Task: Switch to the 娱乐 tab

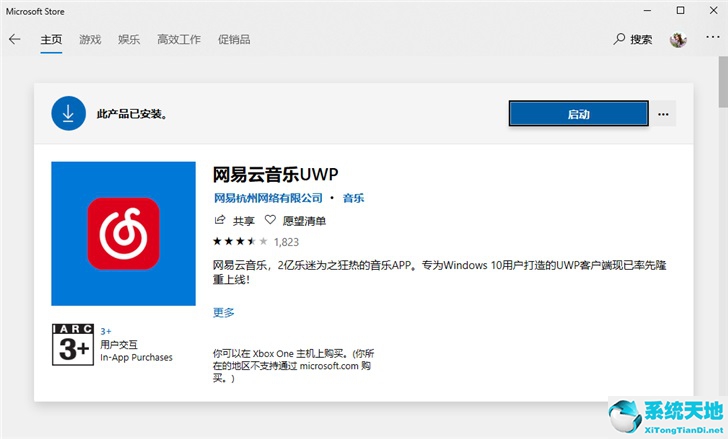Action: click(129, 39)
